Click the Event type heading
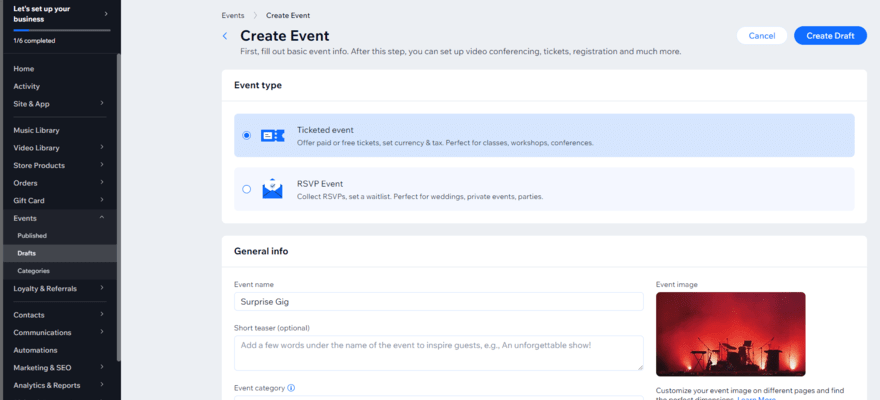The height and width of the screenshot is (400, 880). [x=258, y=85]
